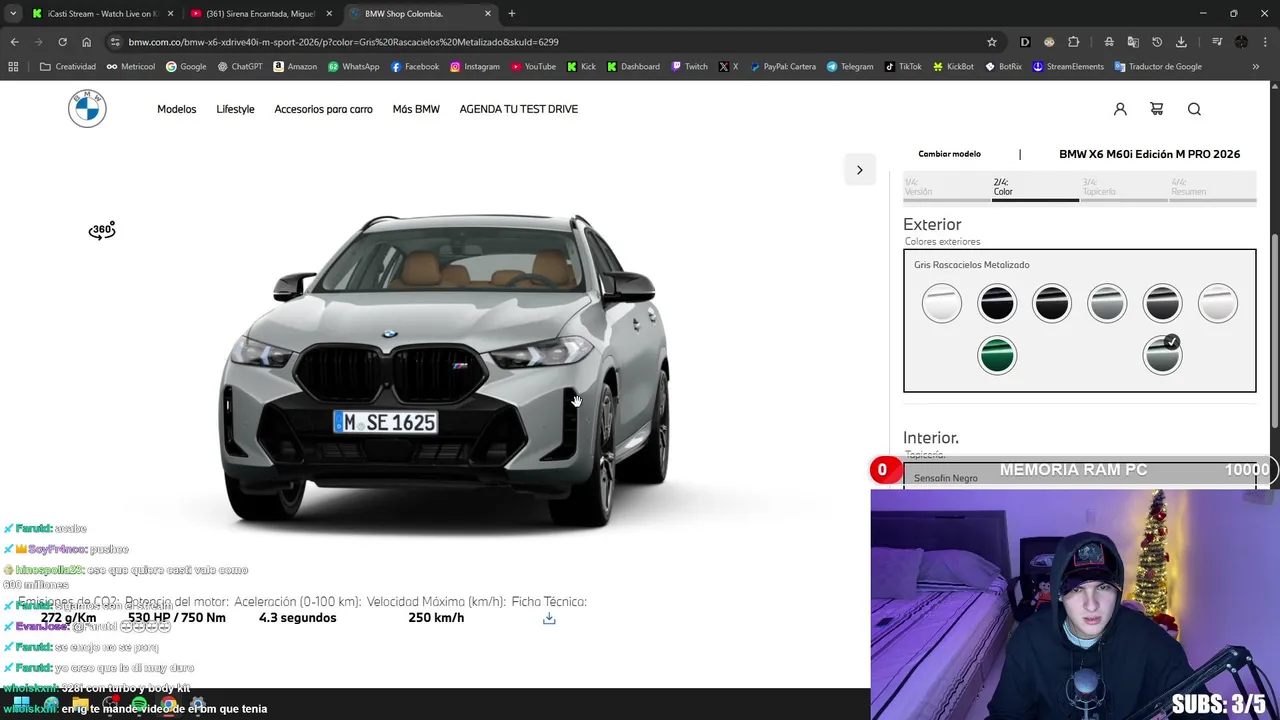Open the Chrome three-dot menu
The width and height of the screenshot is (1280, 720).
[1265, 42]
